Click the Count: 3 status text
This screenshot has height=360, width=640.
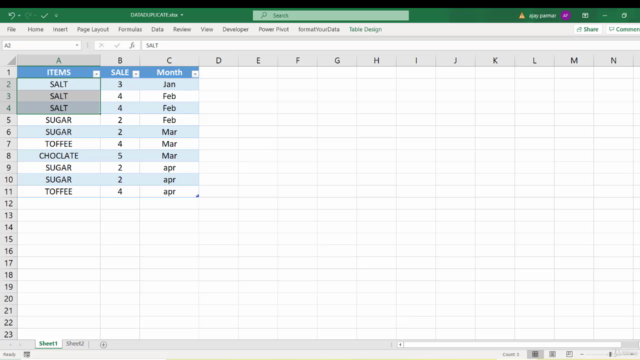(x=511, y=354)
